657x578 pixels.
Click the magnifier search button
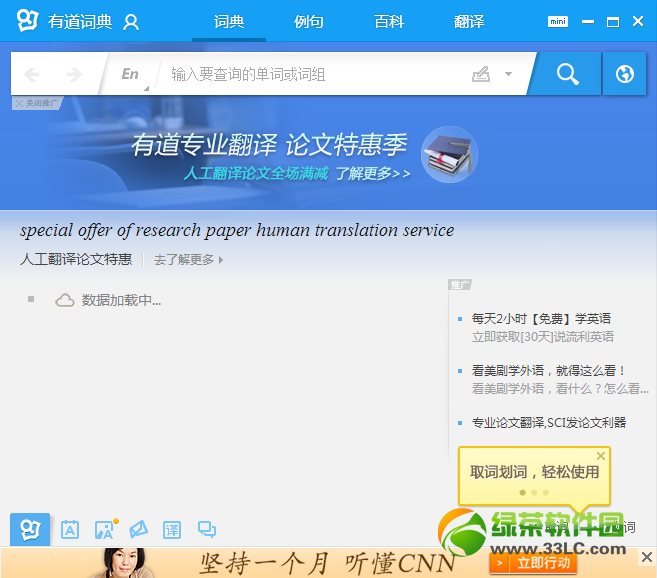point(568,74)
